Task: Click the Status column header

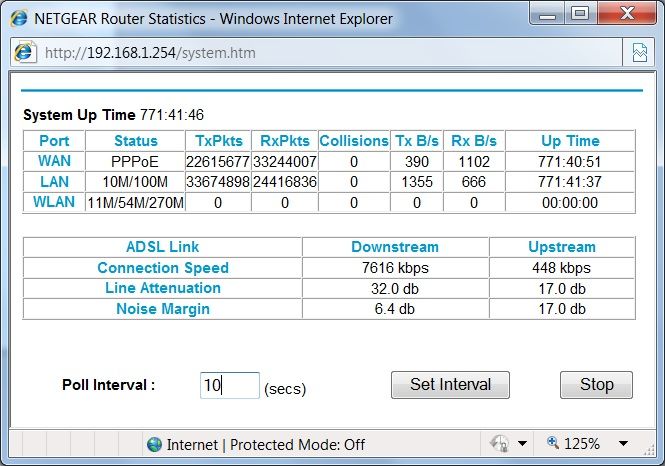Action: click(136, 141)
